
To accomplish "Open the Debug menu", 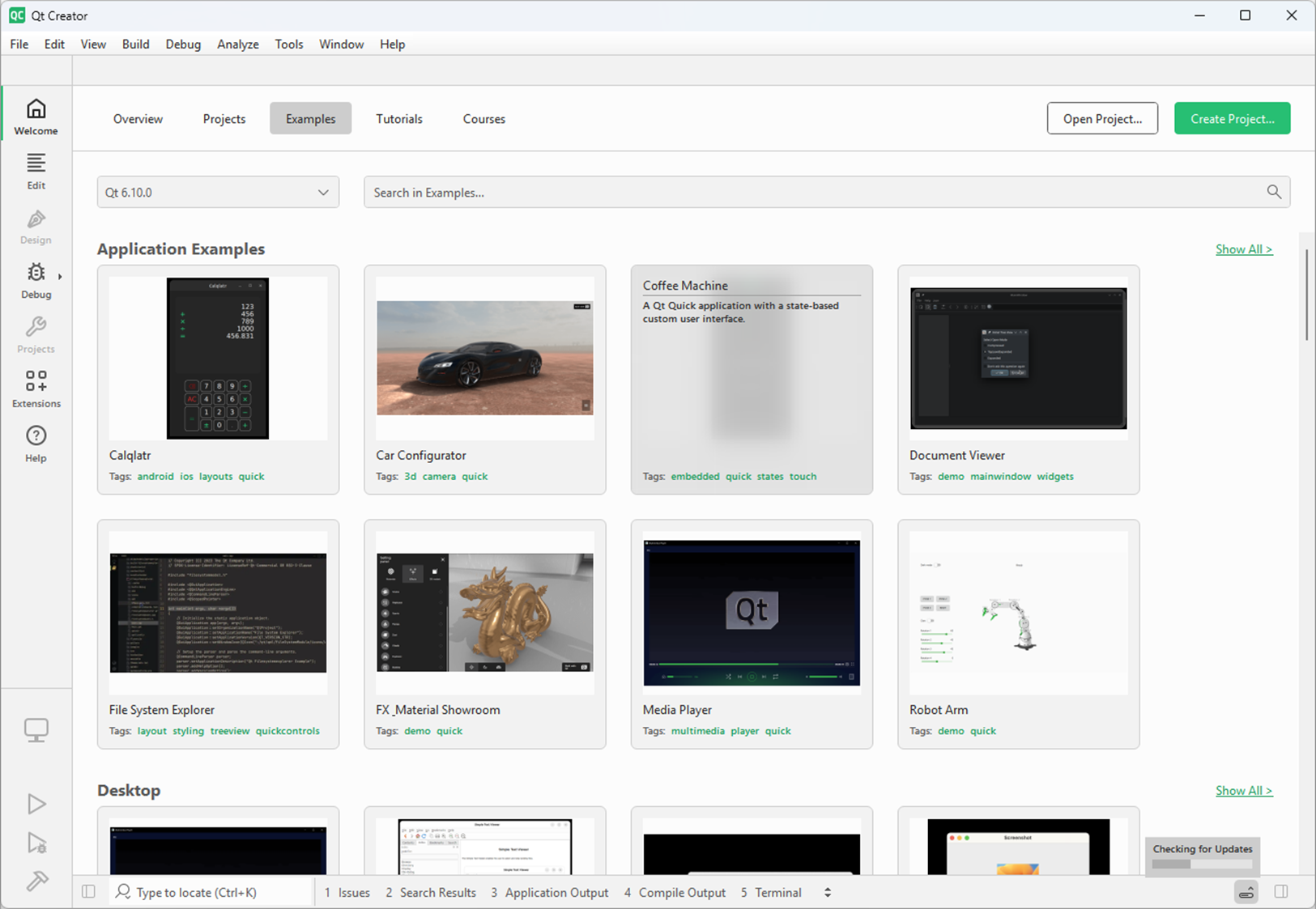I will (x=183, y=45).
